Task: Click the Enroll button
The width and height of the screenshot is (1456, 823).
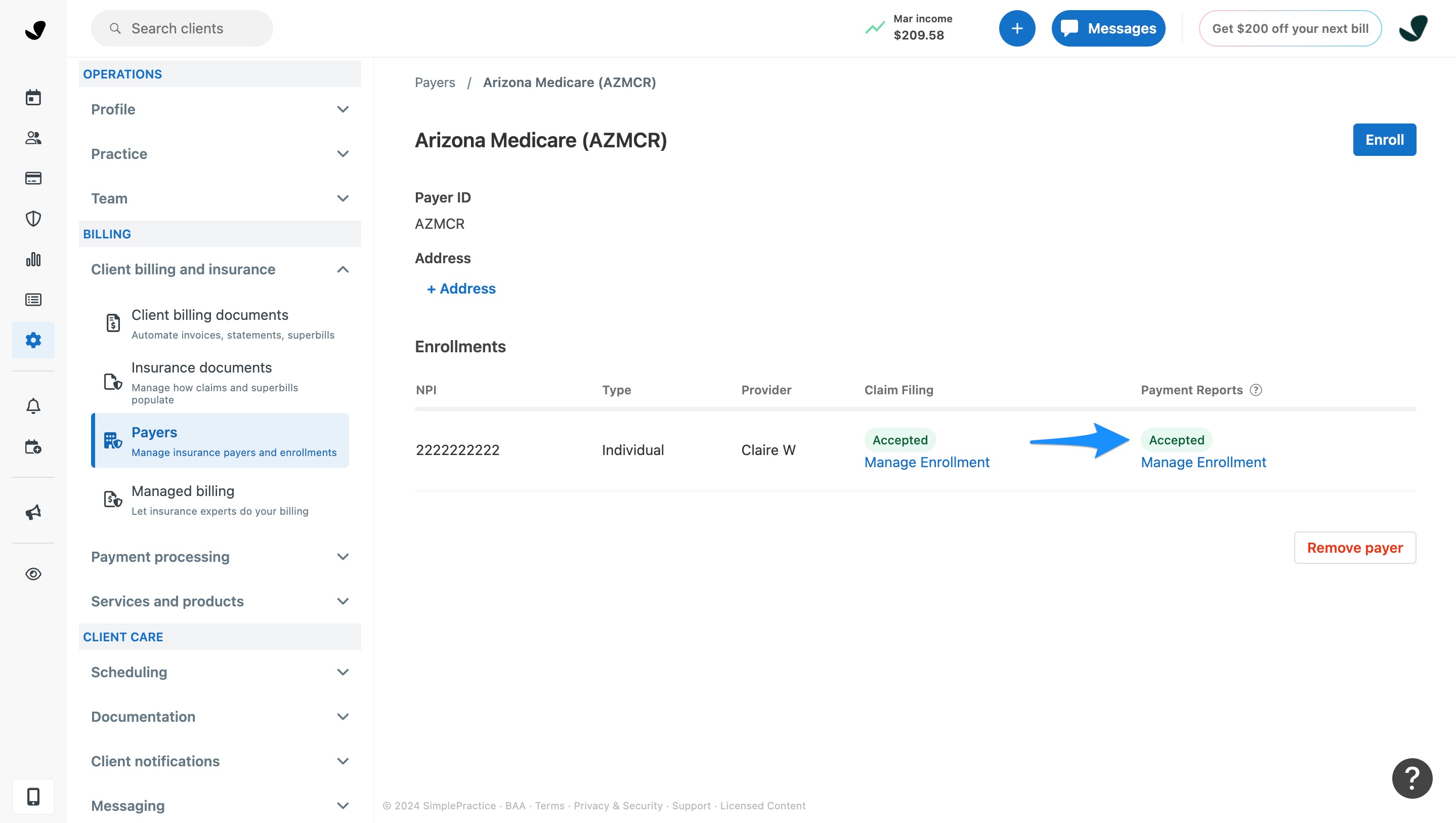Action: pyautogui.click(x=1384, y=140)
